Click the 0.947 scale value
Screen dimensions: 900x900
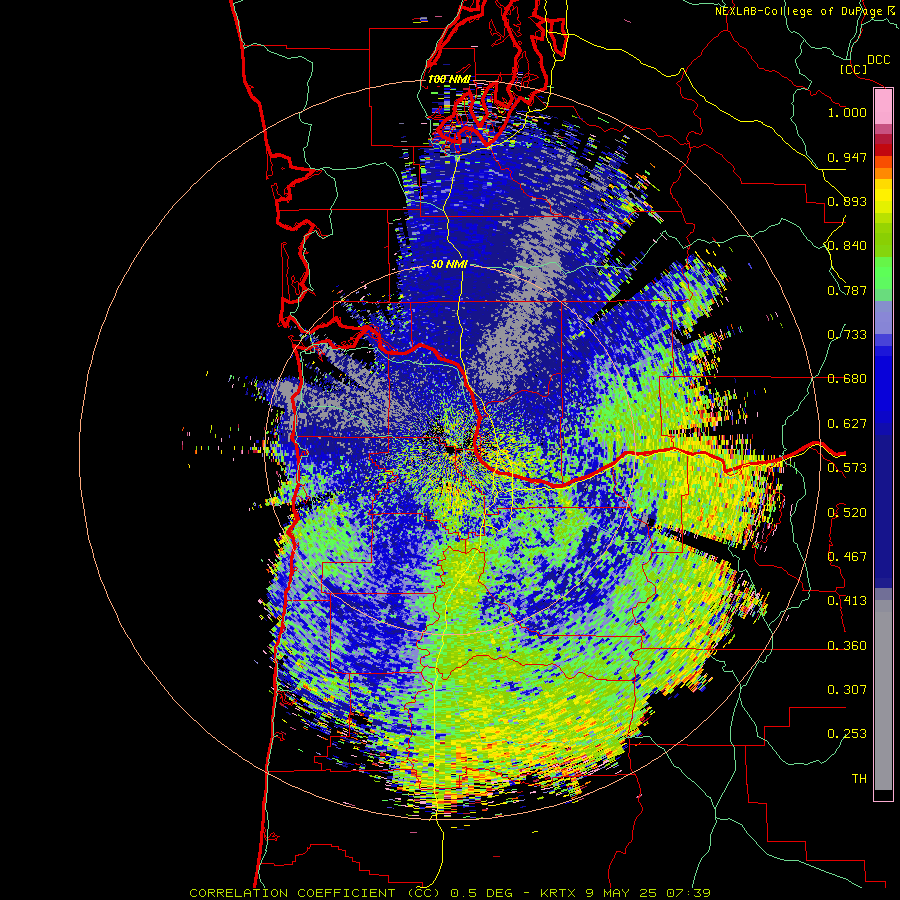tap(847, 157)
